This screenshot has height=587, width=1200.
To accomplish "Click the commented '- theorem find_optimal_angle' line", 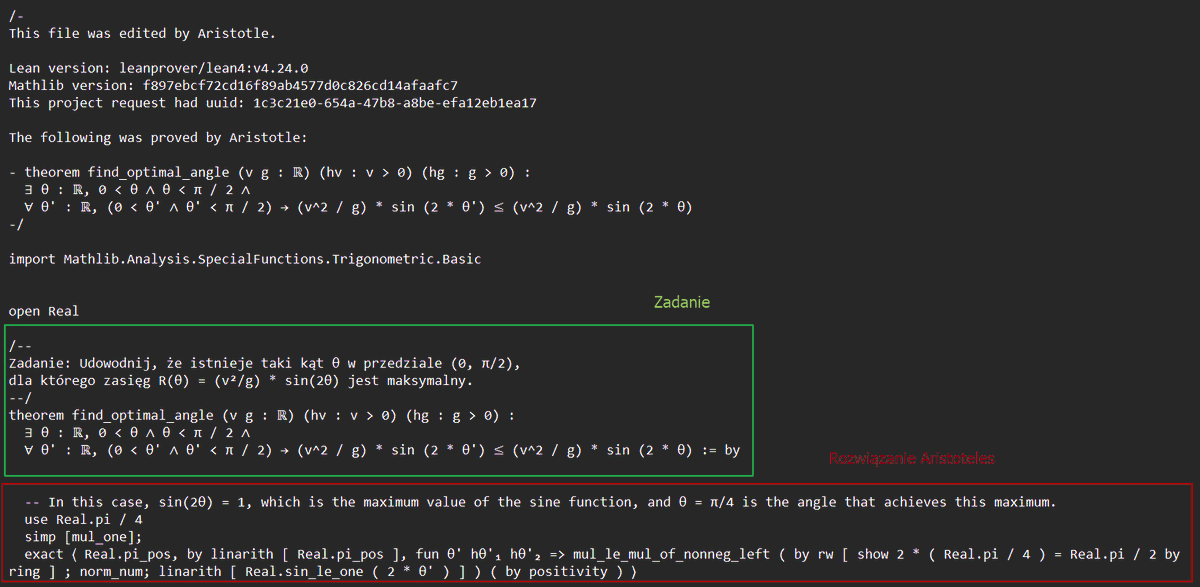I will pos(270,173).
